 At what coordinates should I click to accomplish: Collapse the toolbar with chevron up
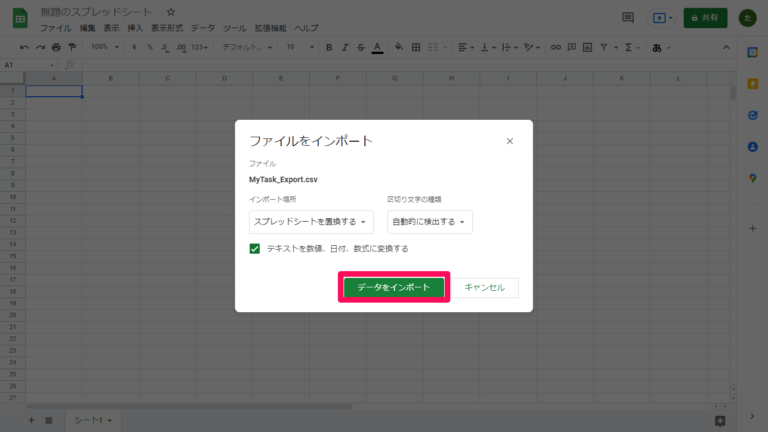pyautogui.click(x=726, y=48)
